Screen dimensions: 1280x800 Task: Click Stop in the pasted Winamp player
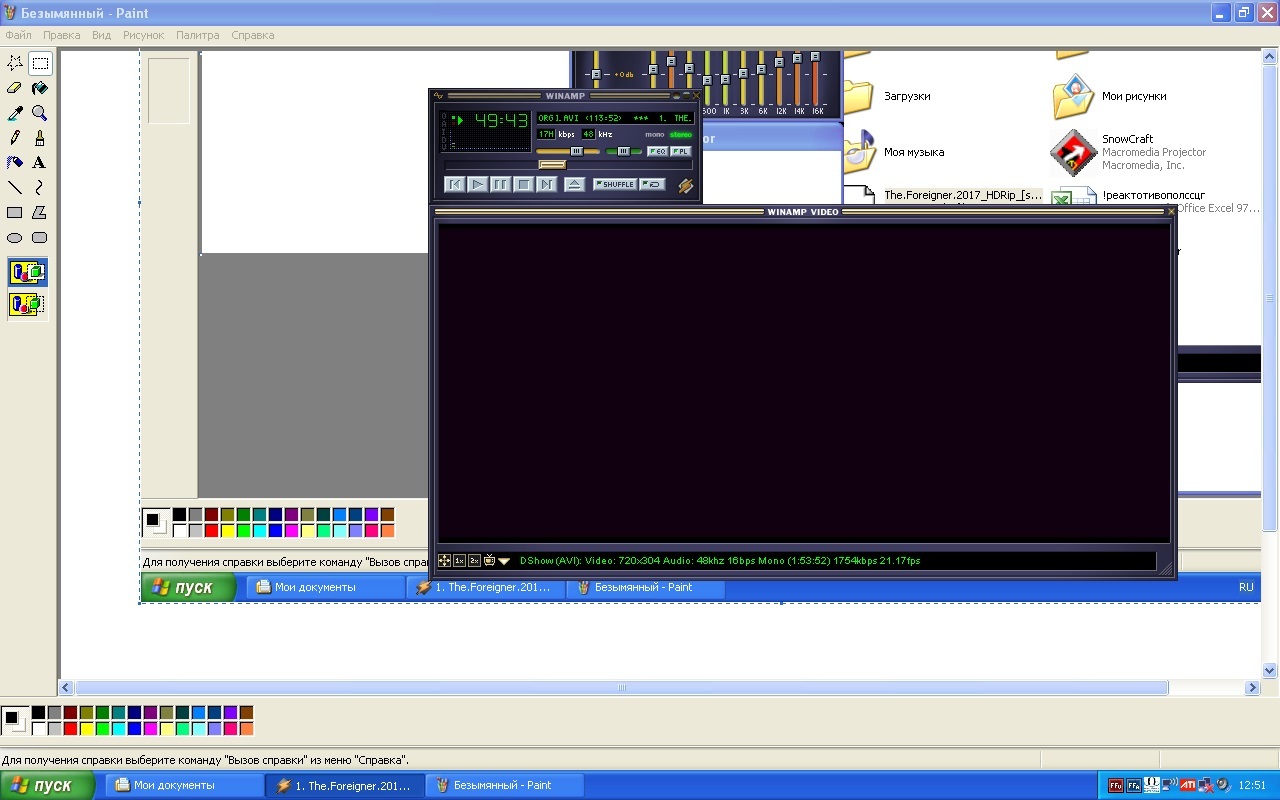pyautogui.click(x=523, y=184)
